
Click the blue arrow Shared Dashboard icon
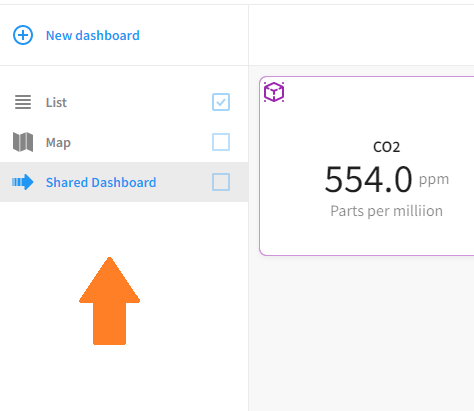click(23, 182)
